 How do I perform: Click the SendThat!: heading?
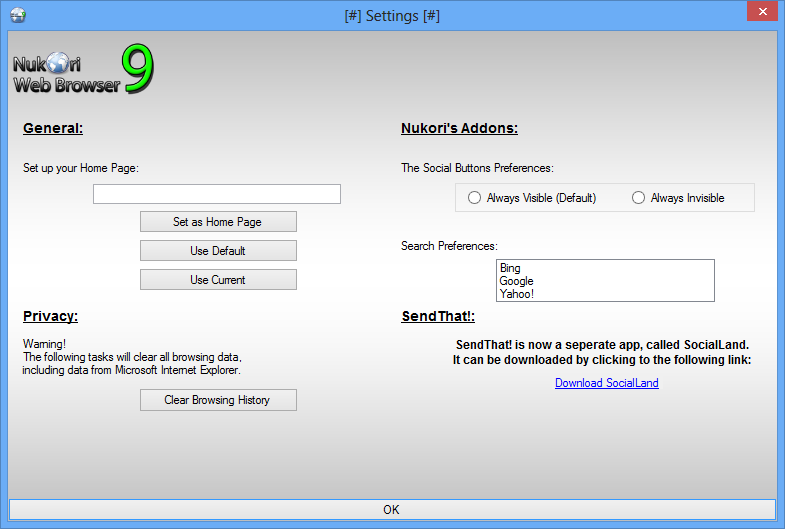coord(438,316)
